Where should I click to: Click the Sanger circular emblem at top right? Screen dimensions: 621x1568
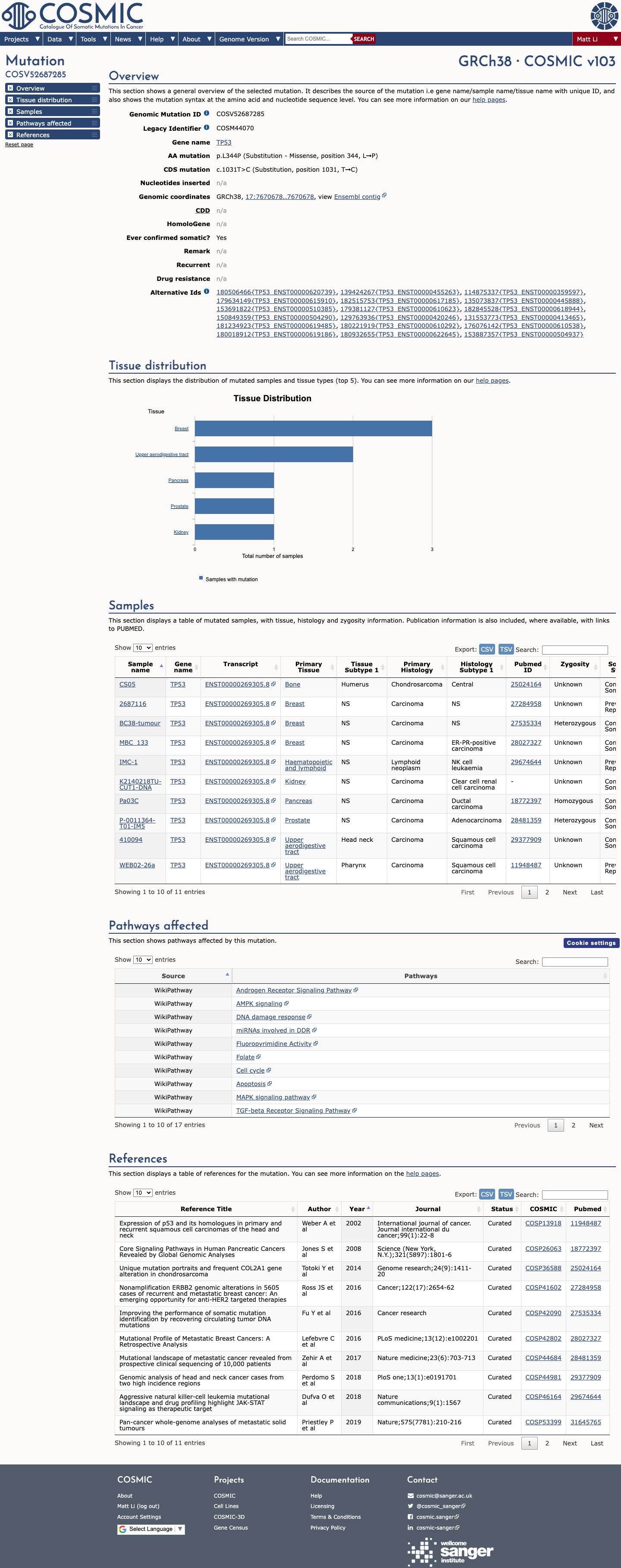pos(604,15)
